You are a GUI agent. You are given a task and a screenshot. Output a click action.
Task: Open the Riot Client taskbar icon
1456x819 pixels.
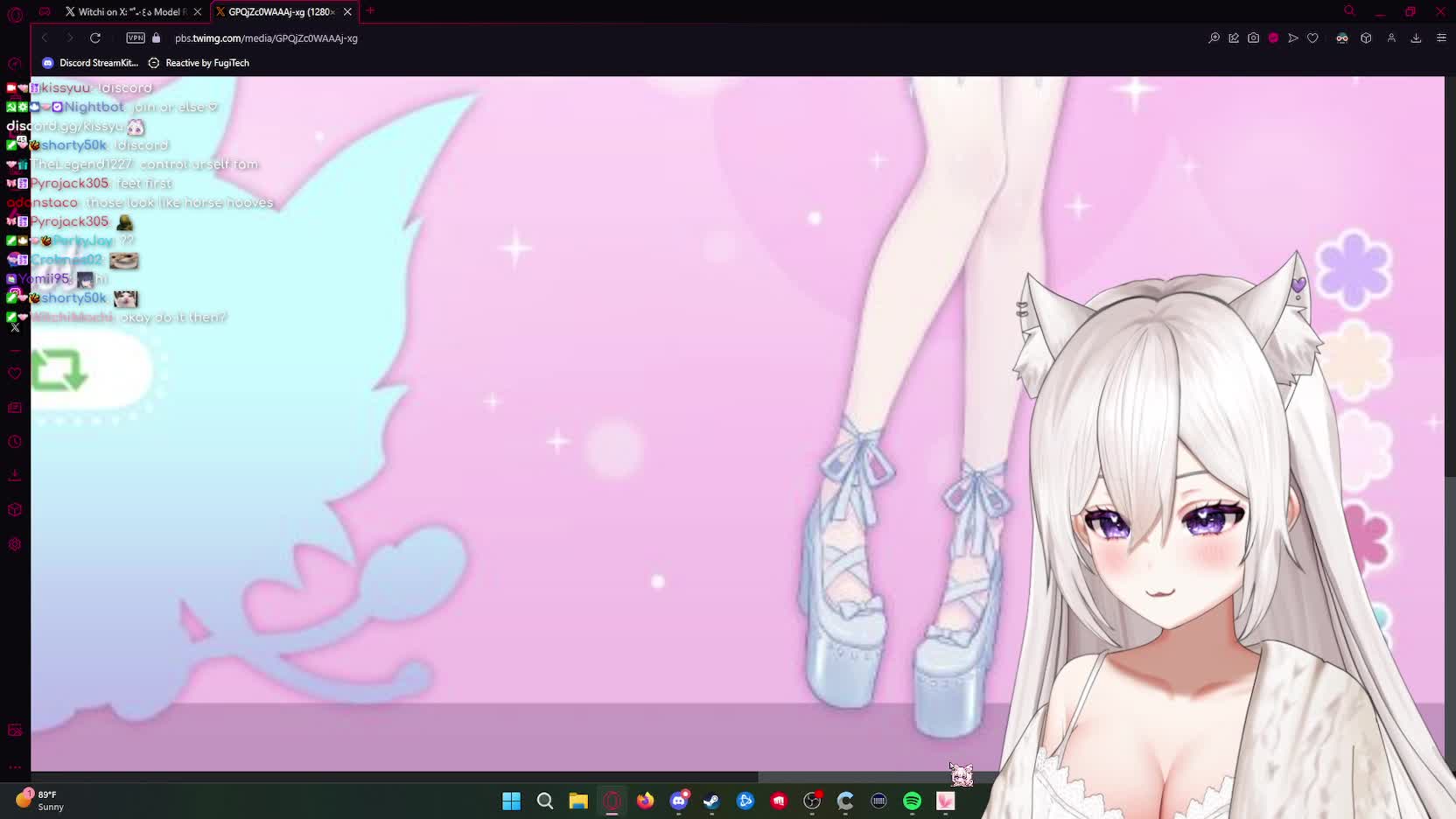(x=779, y=801)
